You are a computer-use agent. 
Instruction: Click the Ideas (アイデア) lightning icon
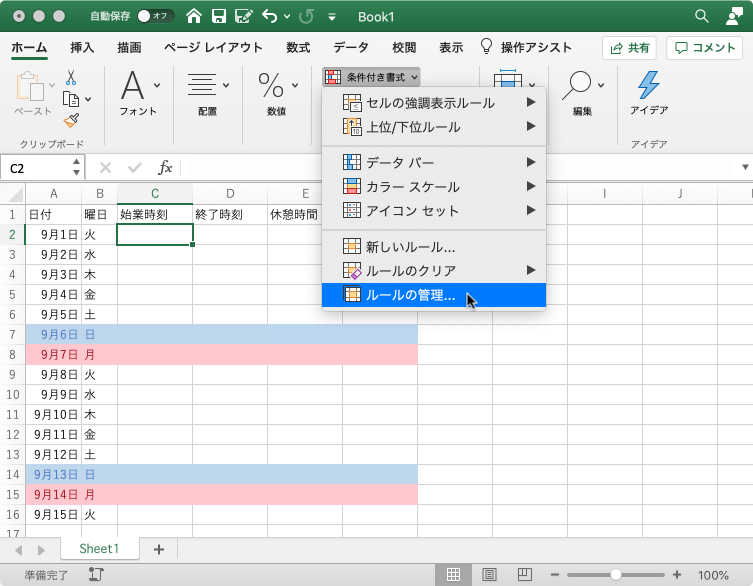click(649, 85)
